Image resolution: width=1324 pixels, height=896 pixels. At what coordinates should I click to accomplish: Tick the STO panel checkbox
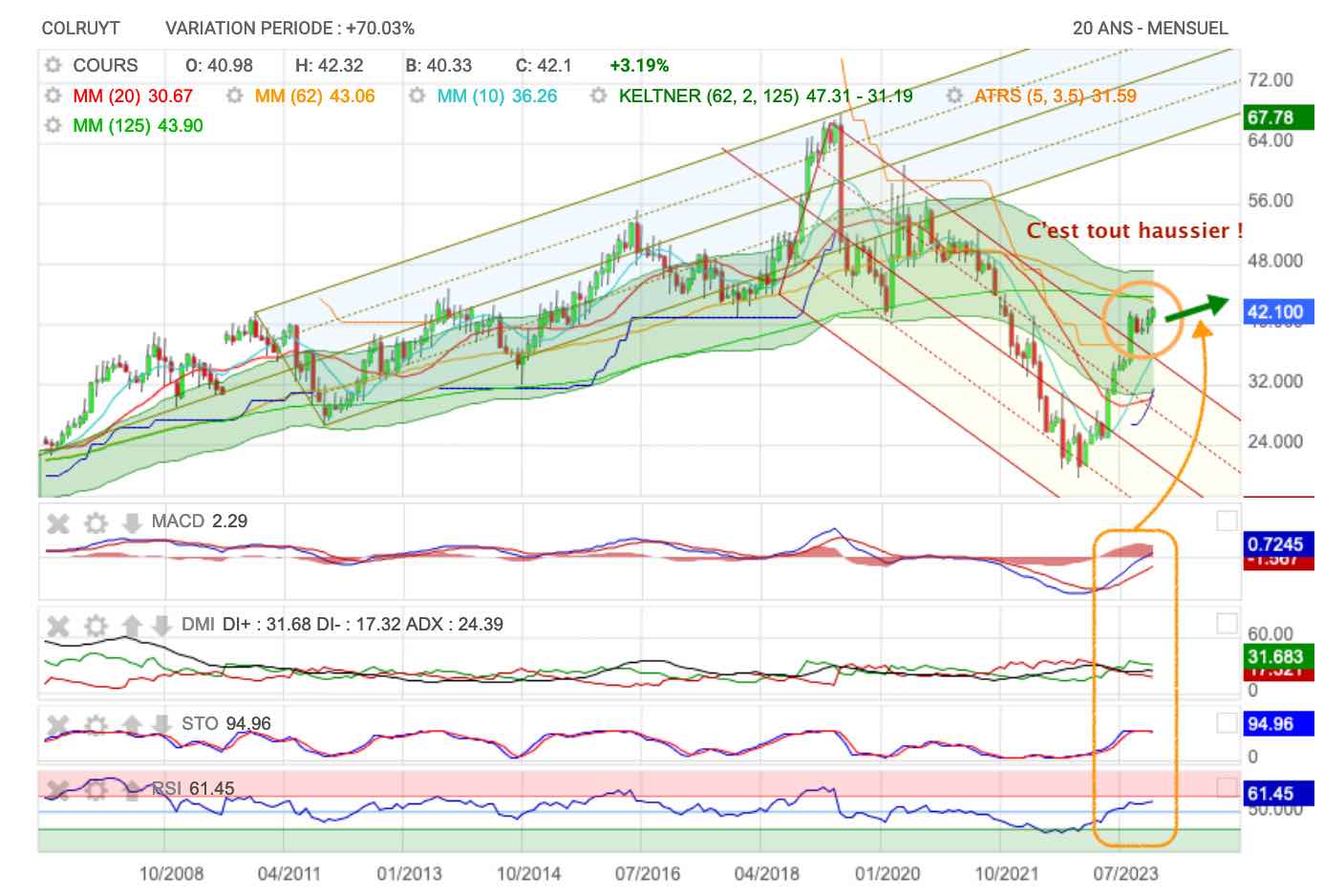pyautogui.click(x=1227, y=723)
